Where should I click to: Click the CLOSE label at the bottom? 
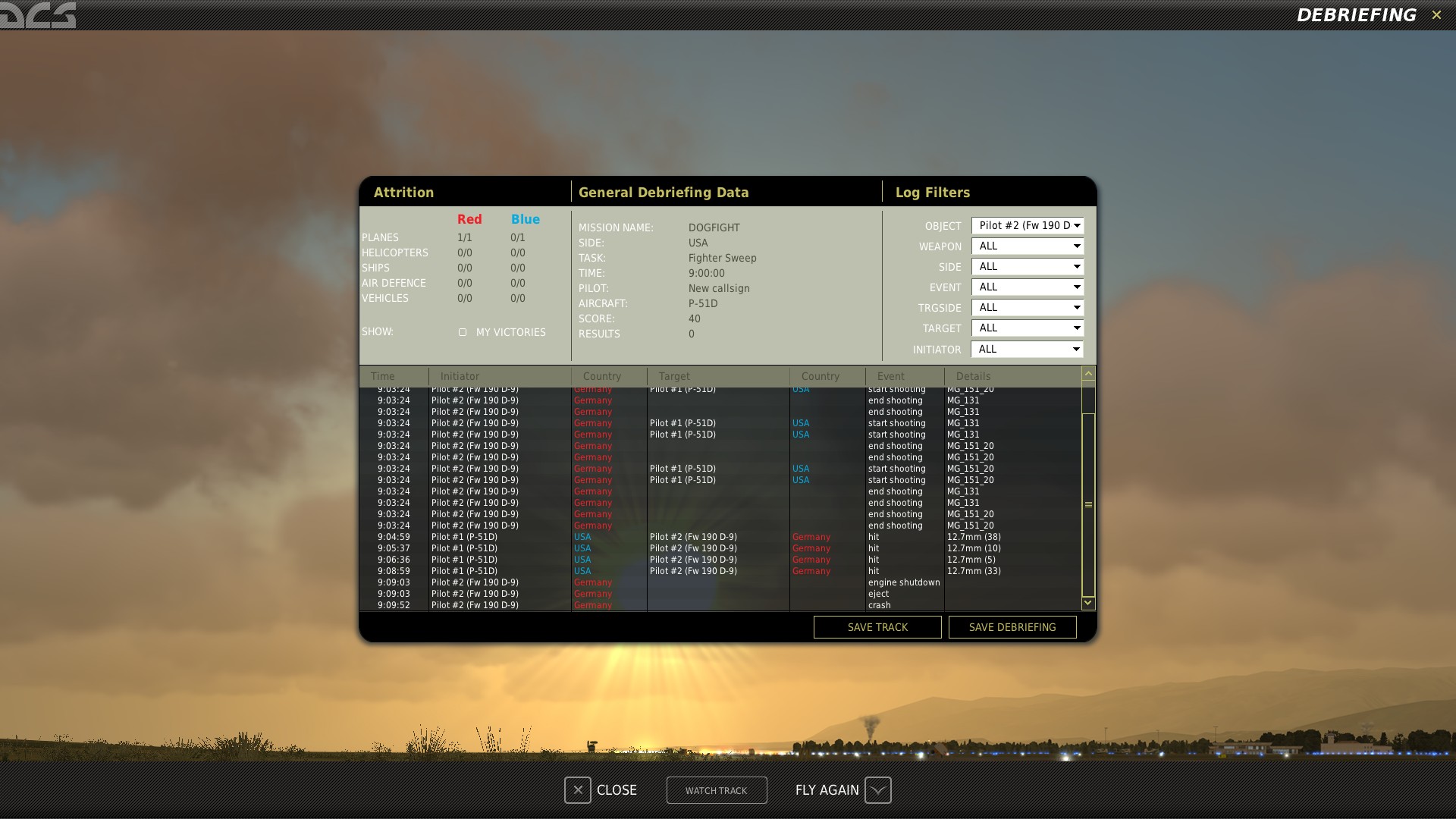coord(617,790)
